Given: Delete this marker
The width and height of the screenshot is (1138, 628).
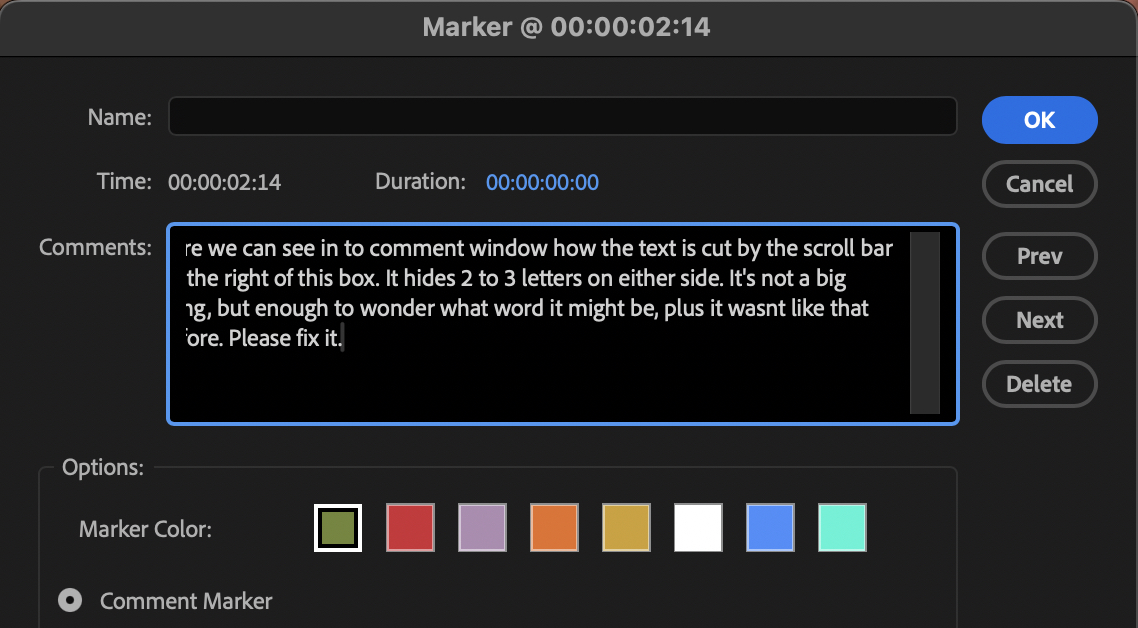Looking at the screenshot, I should [x=1039, y=384].
